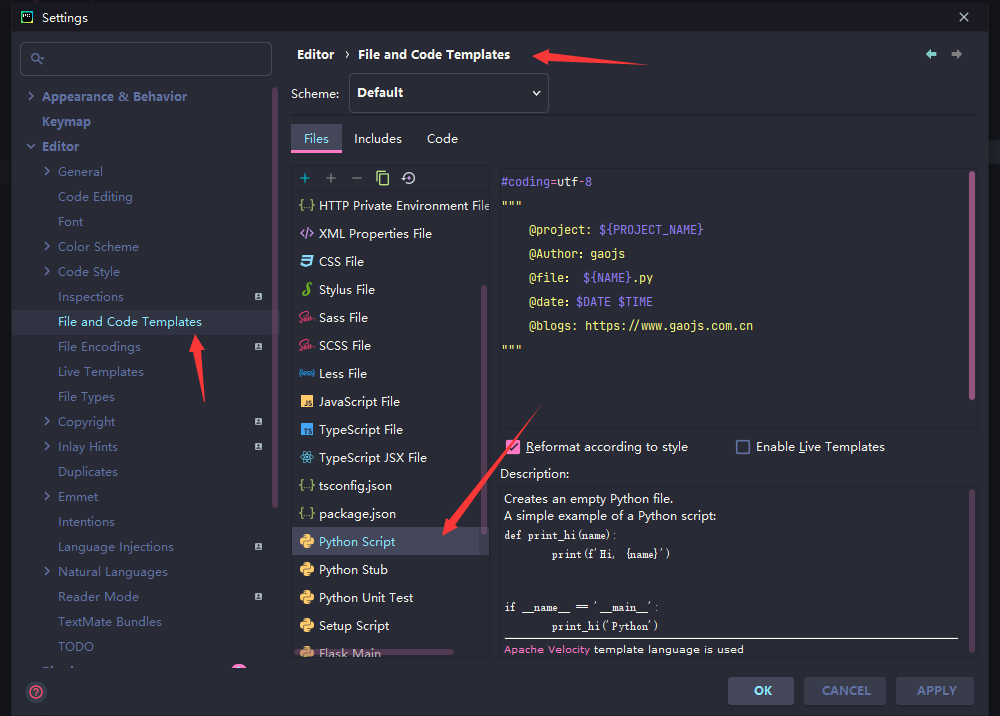Select the CSS File icon
Image resolution: width=1000 pixels, height=716 pixels.
coord(307,261)
